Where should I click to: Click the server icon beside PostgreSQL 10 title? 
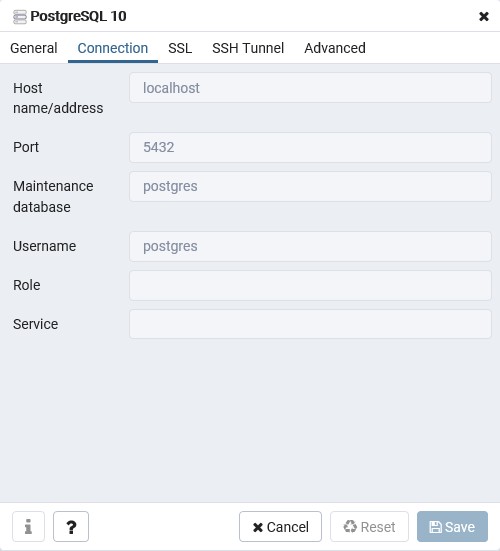(20, 17)
